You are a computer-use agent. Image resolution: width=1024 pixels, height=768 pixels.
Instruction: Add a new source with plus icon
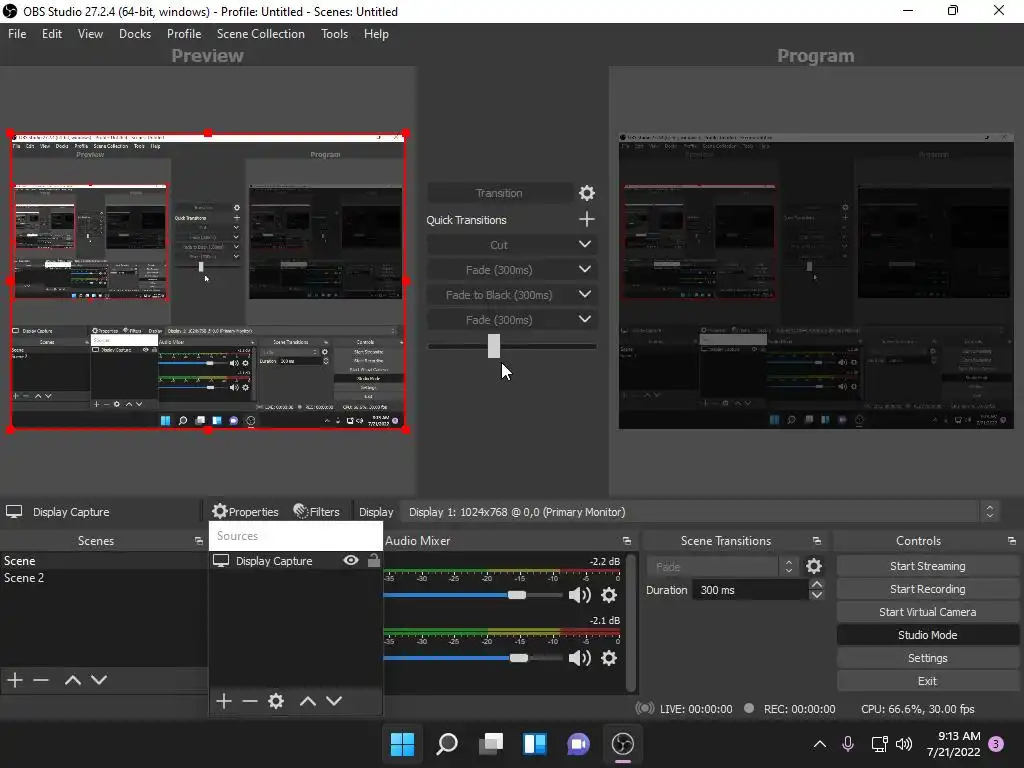point(224,701)
